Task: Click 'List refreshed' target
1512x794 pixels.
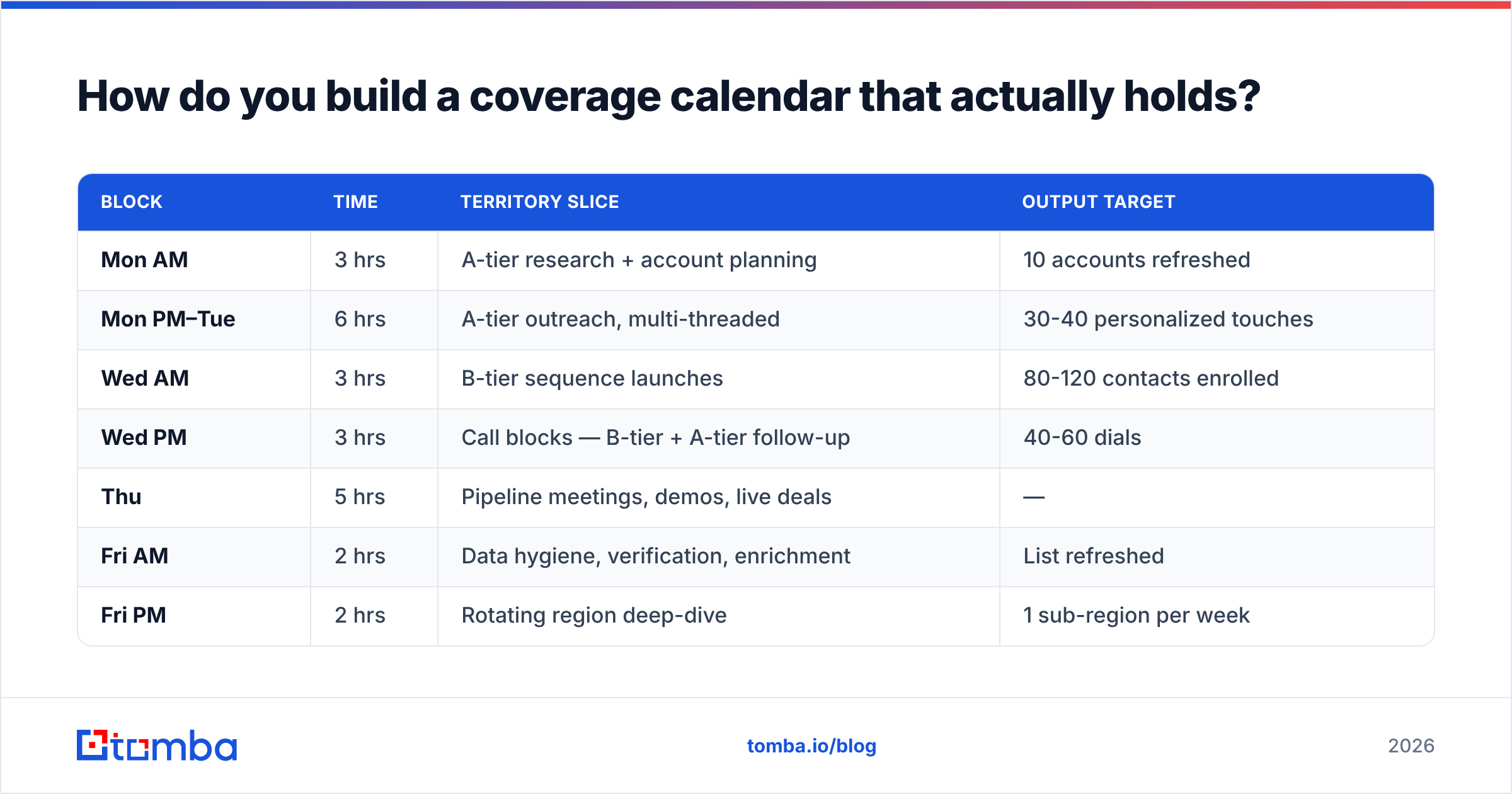Action: pos(1094,556)
